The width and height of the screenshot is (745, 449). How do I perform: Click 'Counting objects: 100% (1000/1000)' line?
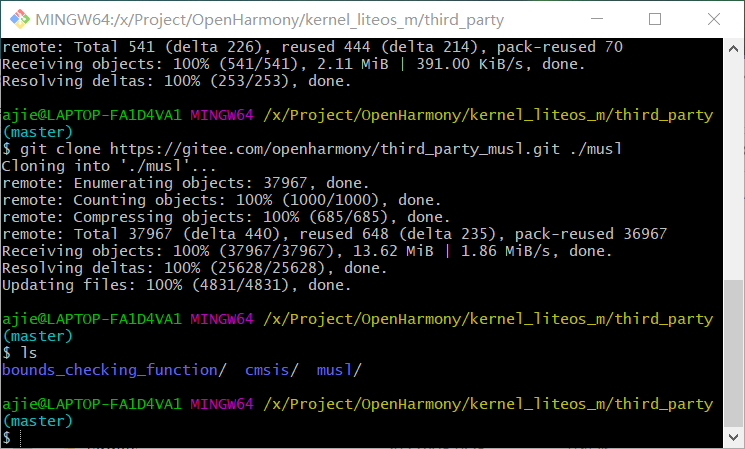point(221,200)
